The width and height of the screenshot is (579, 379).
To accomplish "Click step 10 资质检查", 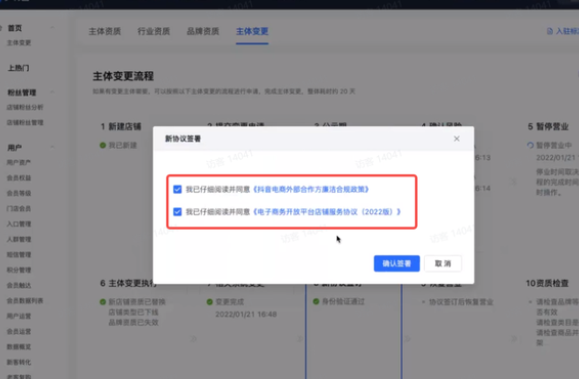I will click(x=547, y=283).
